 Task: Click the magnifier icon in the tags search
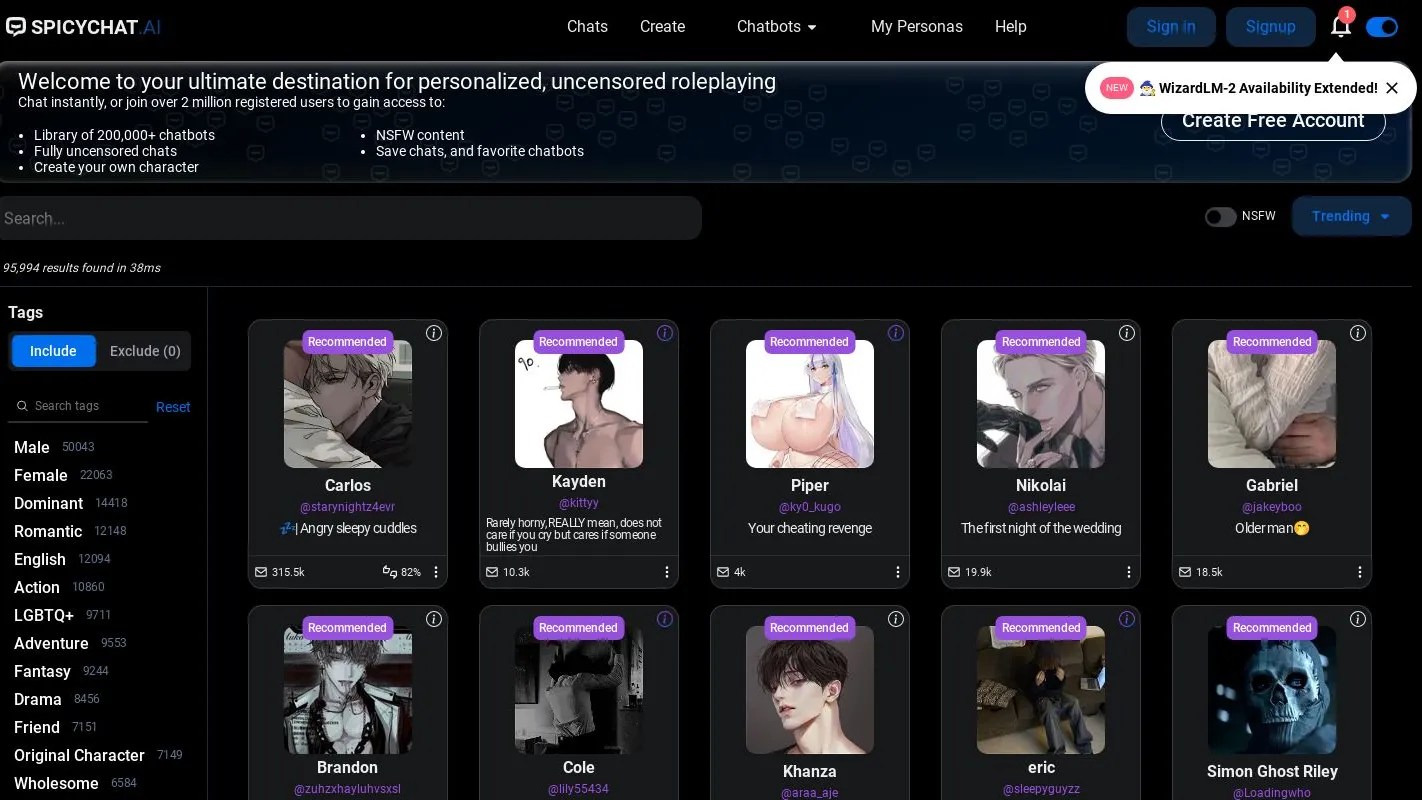(22, 405)
